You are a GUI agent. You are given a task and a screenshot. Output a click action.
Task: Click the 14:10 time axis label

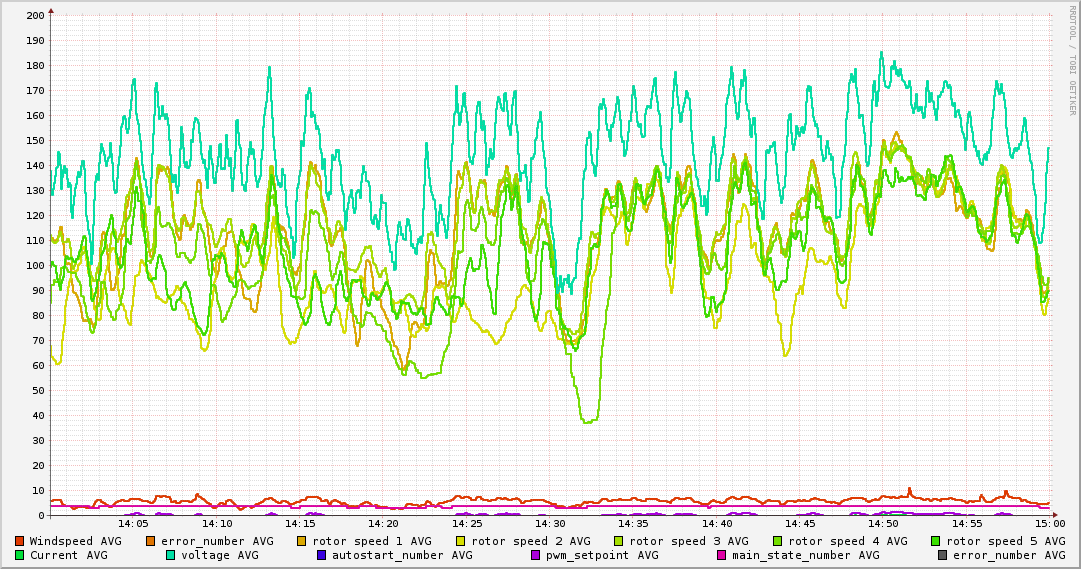[x=217, y=524]
